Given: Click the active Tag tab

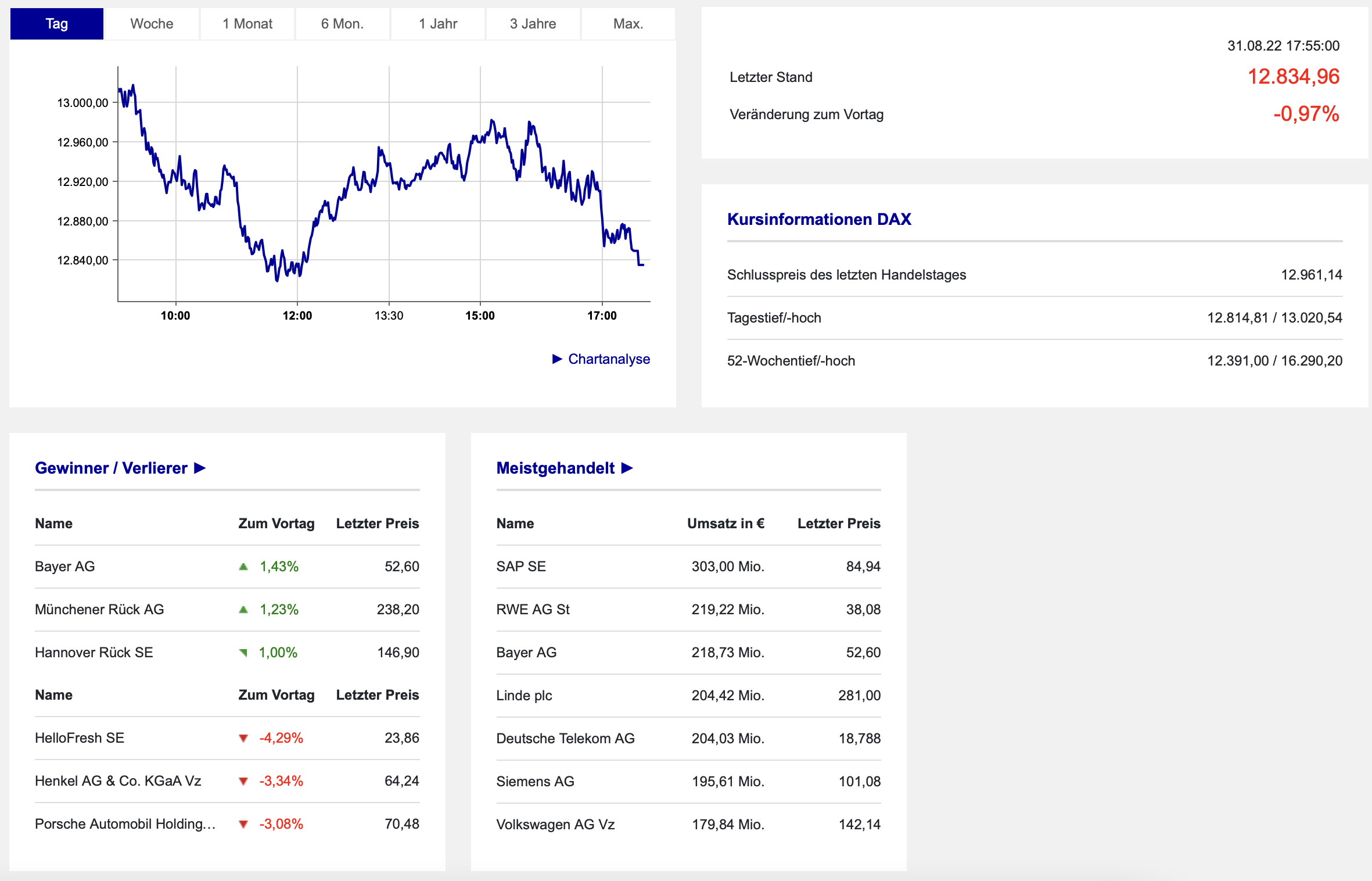Looking at the screenshot, I should [x=57, y=24].
